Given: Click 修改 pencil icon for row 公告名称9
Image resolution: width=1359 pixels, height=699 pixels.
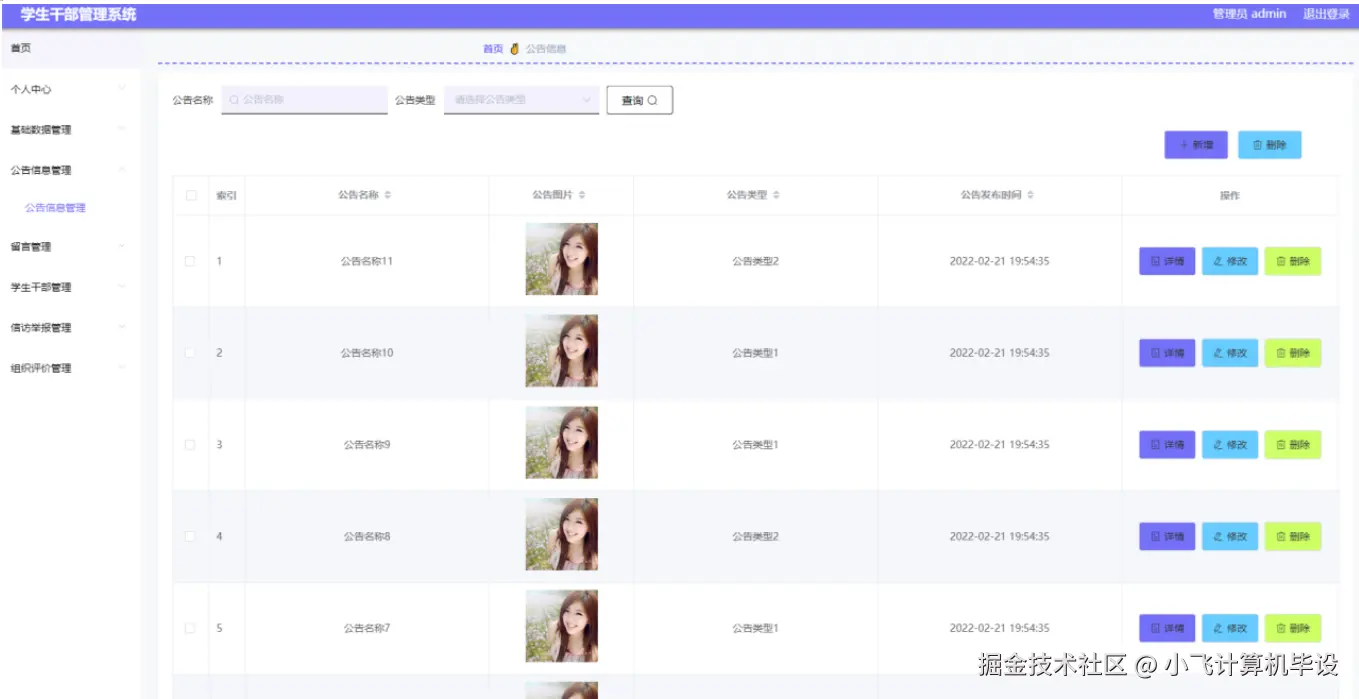Looking at the screenshot, I should (x=1218, y=445).
